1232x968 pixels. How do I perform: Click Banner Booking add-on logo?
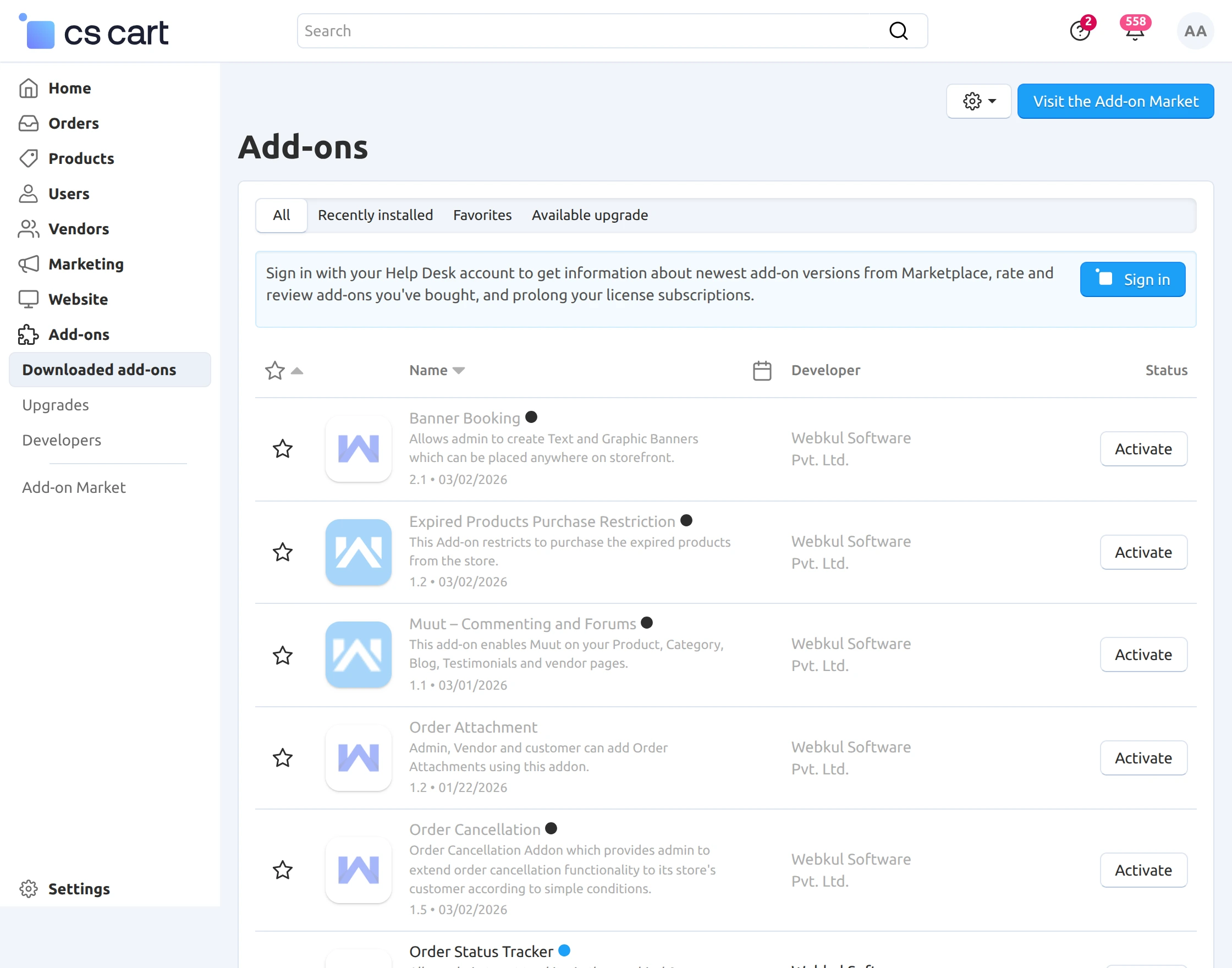pyautogui.click(x=359, y=449)
